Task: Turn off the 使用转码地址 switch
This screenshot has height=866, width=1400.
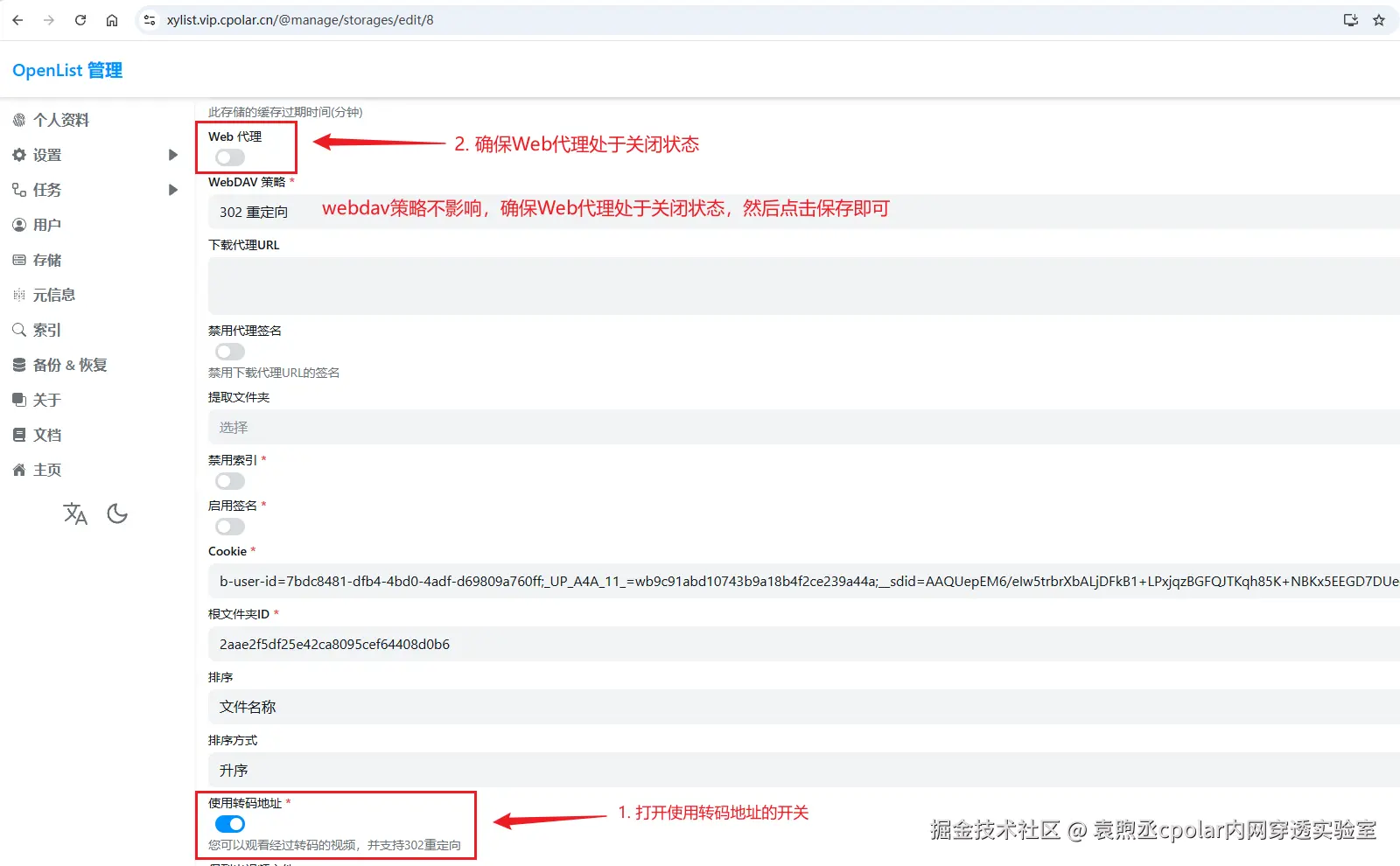Action: point(230,824)
